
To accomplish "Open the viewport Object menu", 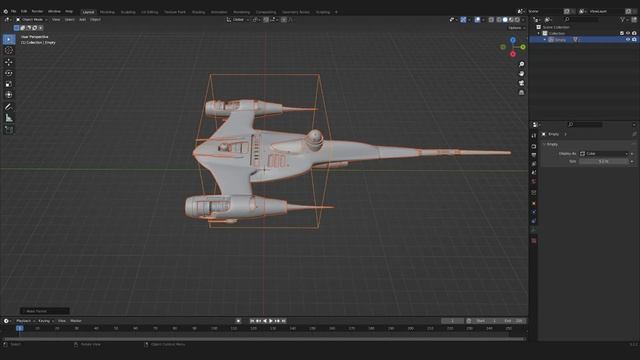I will pos(95,20).
